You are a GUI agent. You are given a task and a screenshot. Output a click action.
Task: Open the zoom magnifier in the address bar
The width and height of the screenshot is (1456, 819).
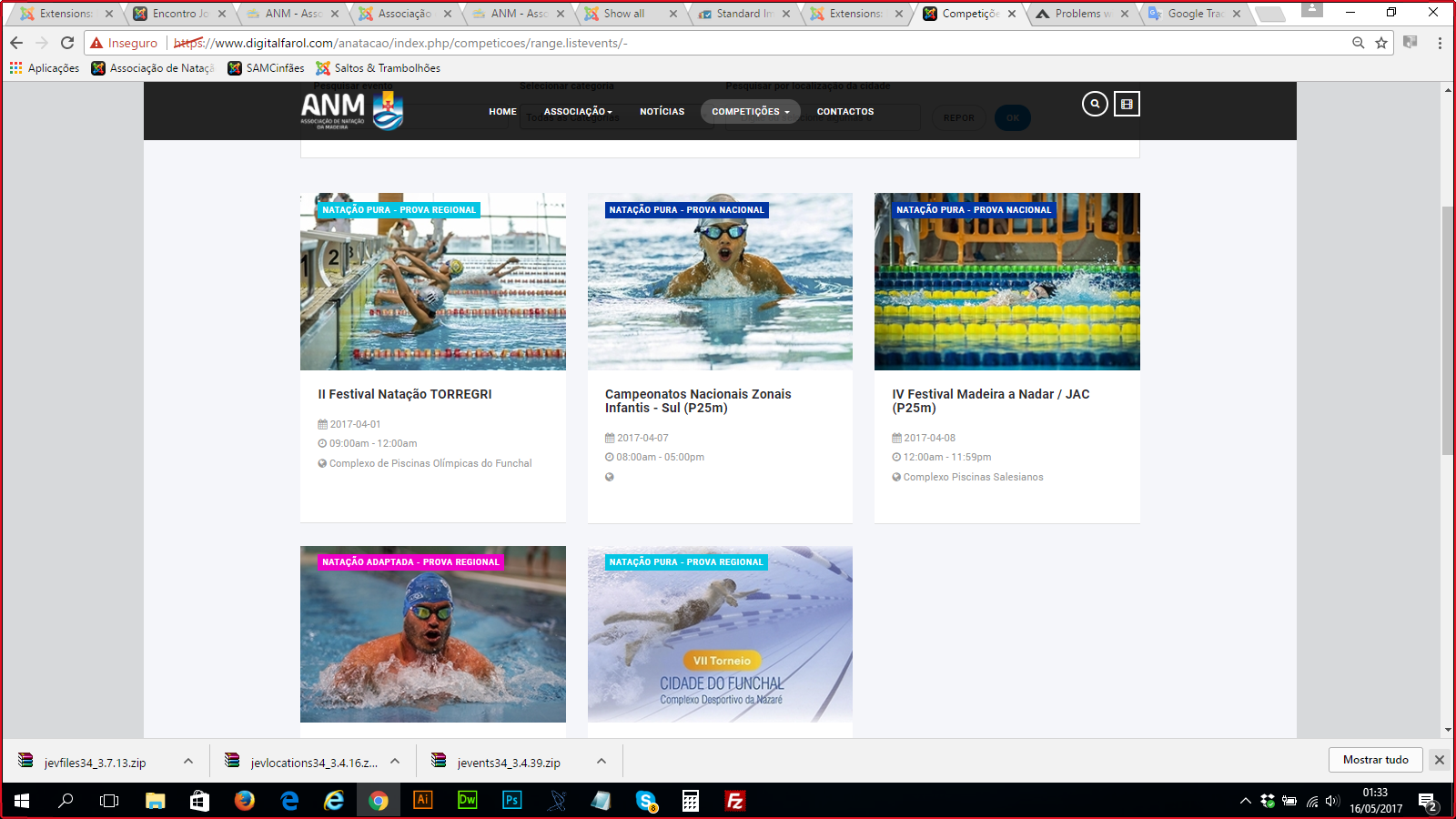(x=1359, y=43)
